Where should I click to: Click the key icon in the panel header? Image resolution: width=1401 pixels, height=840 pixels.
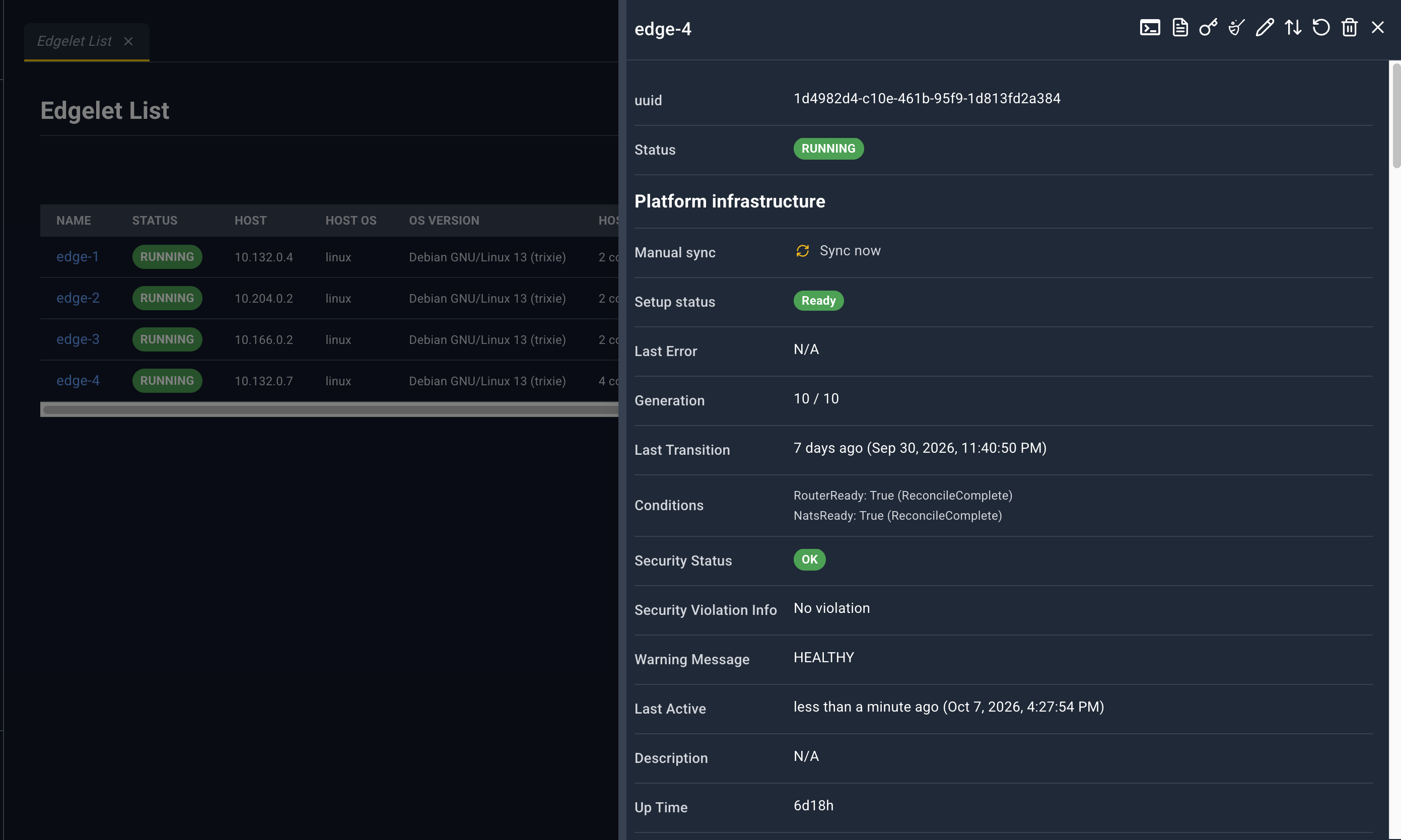coord(1208,28)
